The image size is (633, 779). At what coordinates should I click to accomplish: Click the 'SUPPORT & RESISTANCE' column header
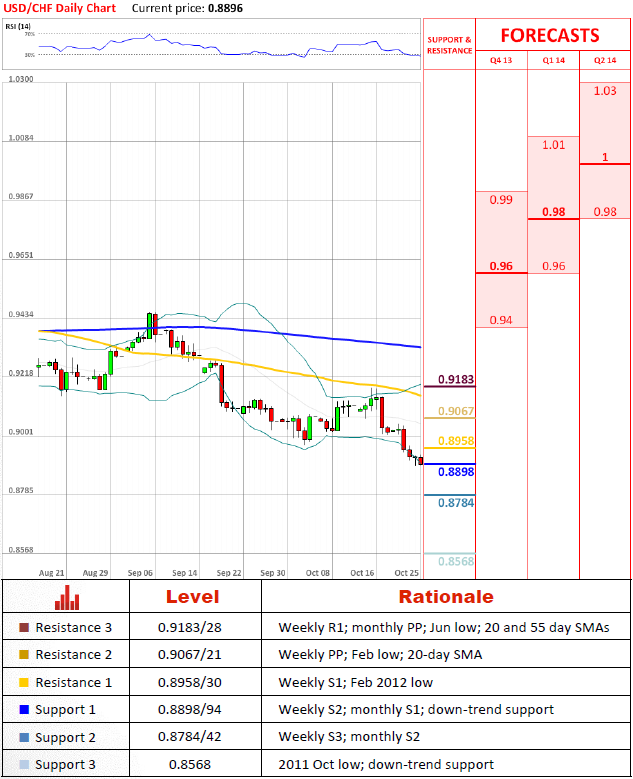(x=450, y=45)
